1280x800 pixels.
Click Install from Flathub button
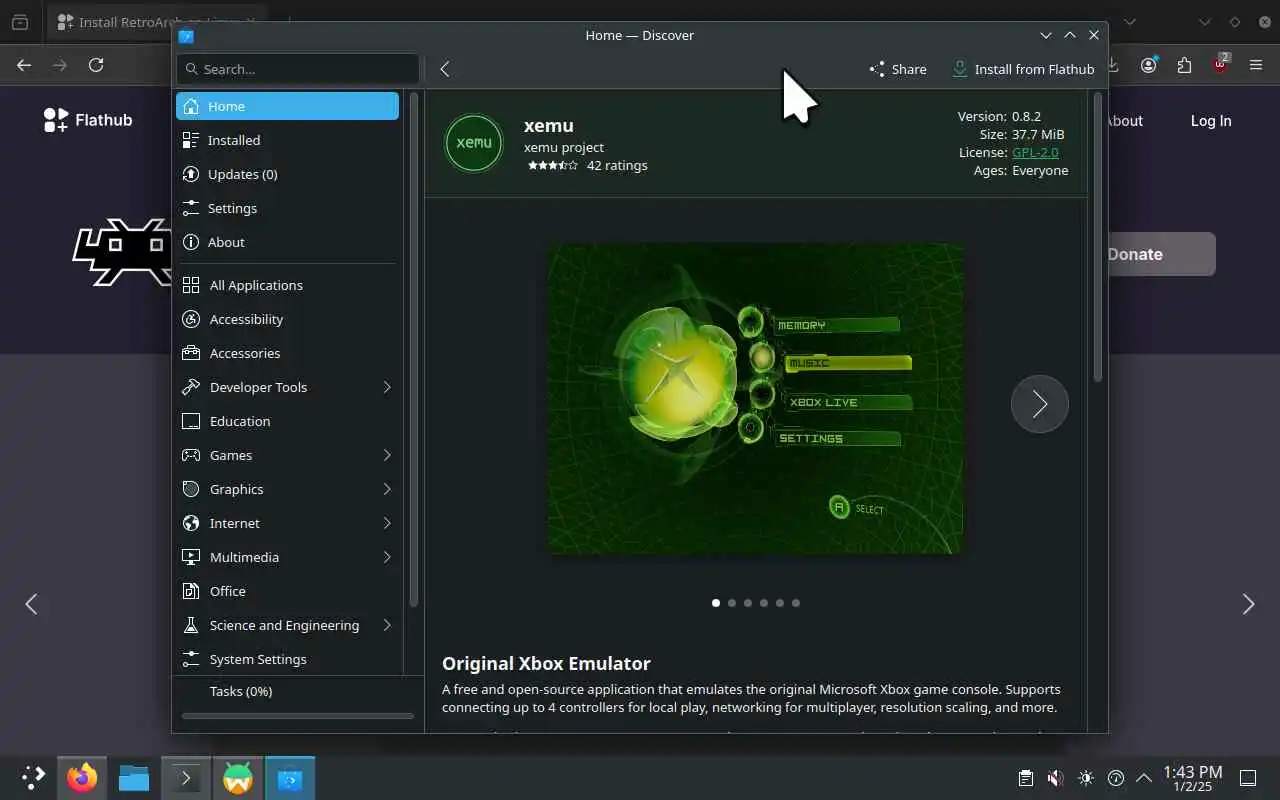tap(1023, 69)
